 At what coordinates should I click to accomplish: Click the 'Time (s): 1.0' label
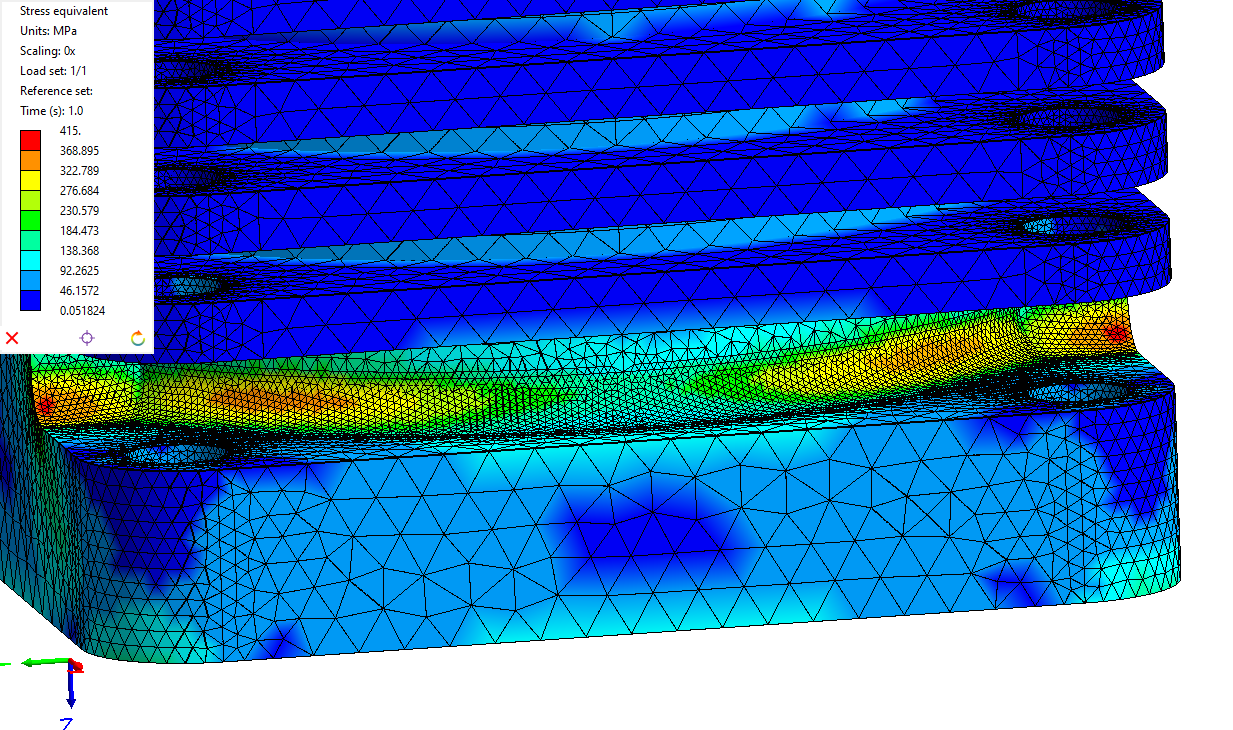pos(52,111)
